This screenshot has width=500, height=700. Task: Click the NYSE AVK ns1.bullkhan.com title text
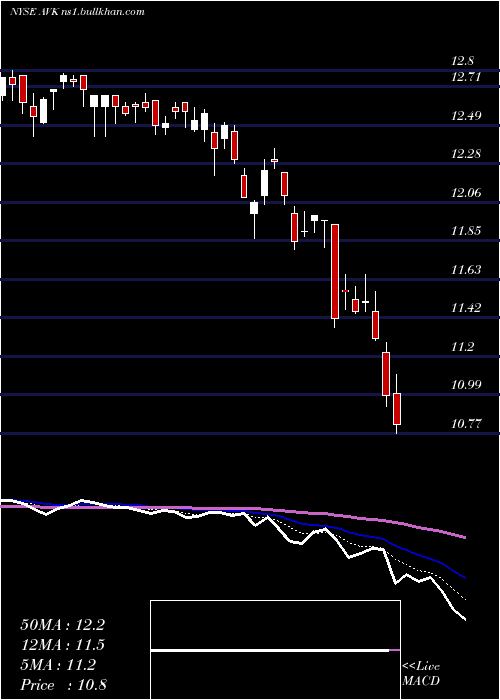click(x=77, y=12)
